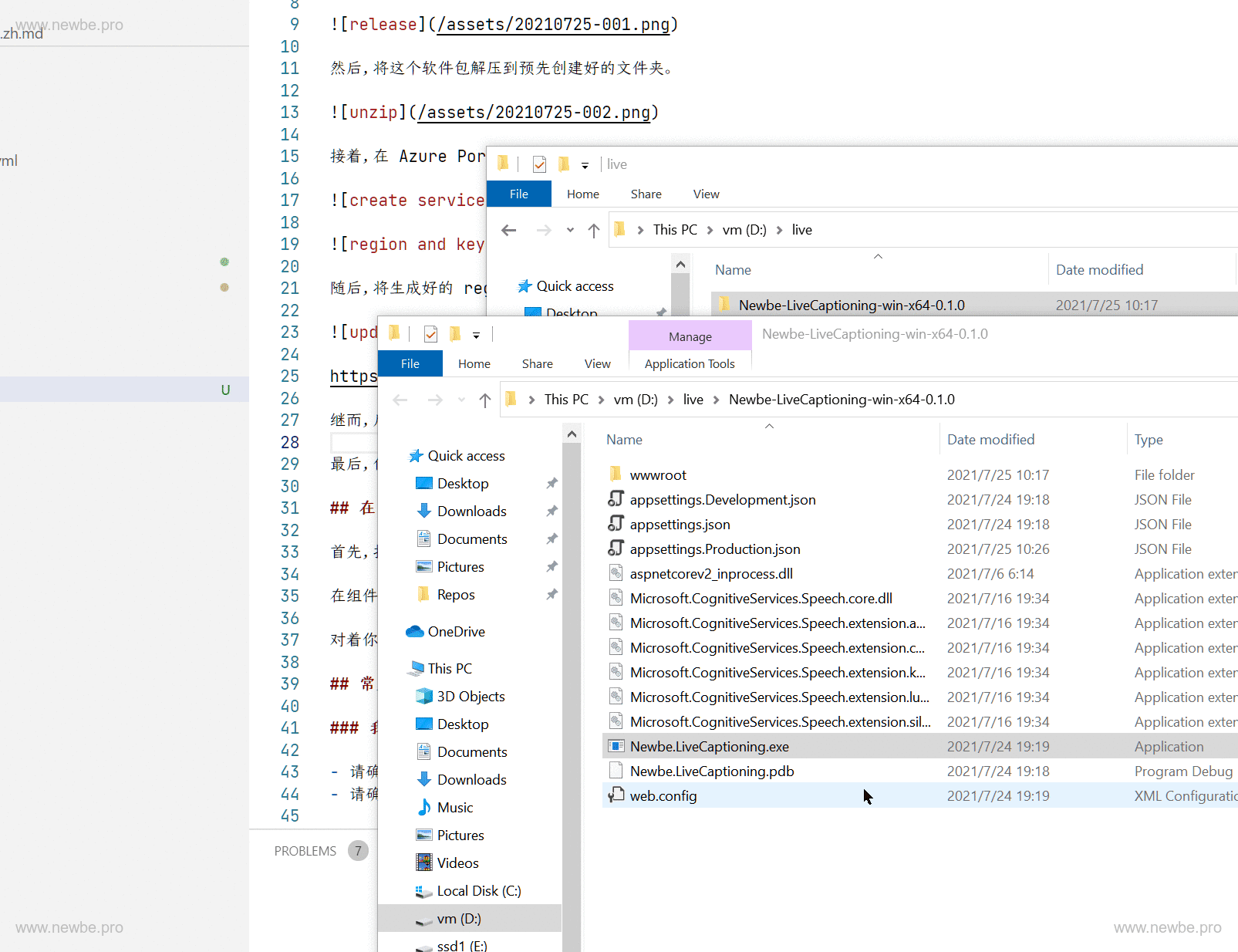Open the wwwroot folder icon
Screen dimensions: 1238x952
pyautogui.click(x=616, y=474)
